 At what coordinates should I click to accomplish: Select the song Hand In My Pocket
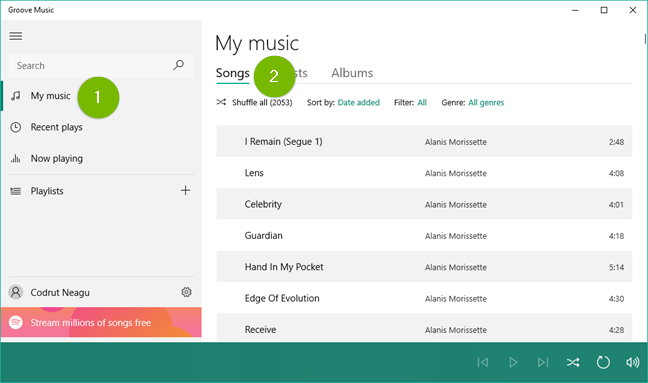point(424,267)
